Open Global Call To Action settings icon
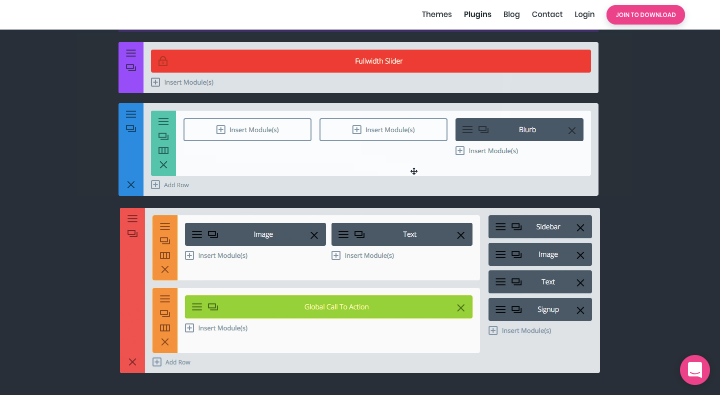Viewport: 720px width, 395px height. (x=197, y=307)
